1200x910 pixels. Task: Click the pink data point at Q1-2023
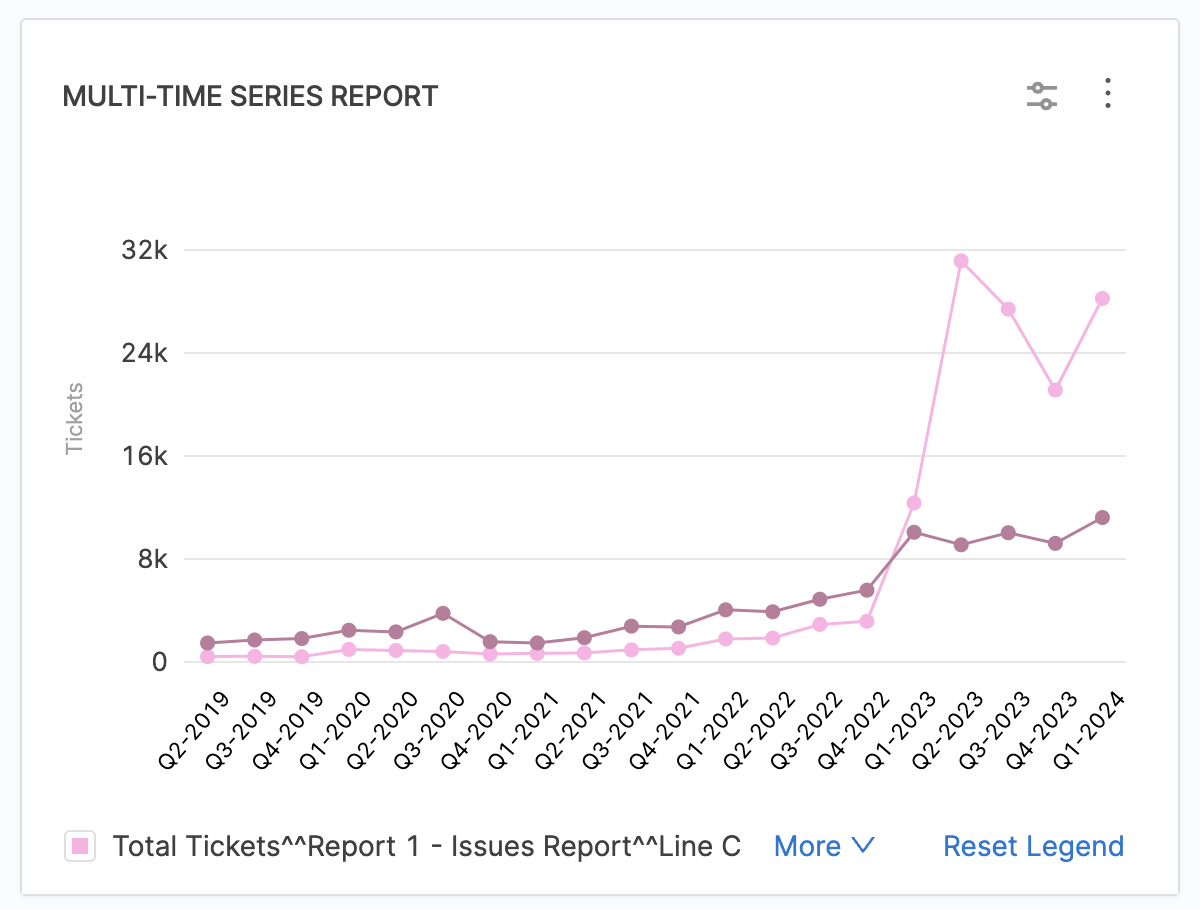(x=914, y=503)
